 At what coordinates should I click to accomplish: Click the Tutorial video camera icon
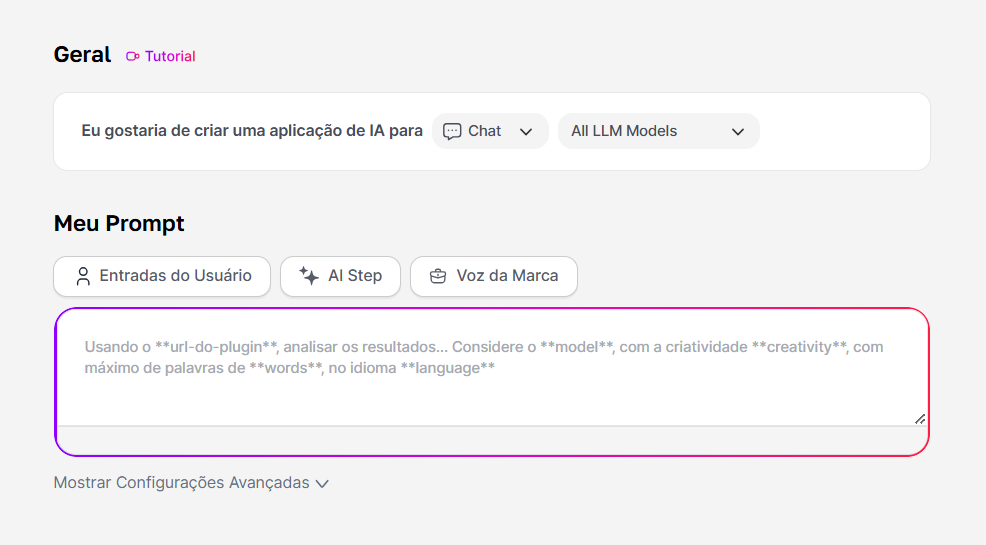pos(133,57)
